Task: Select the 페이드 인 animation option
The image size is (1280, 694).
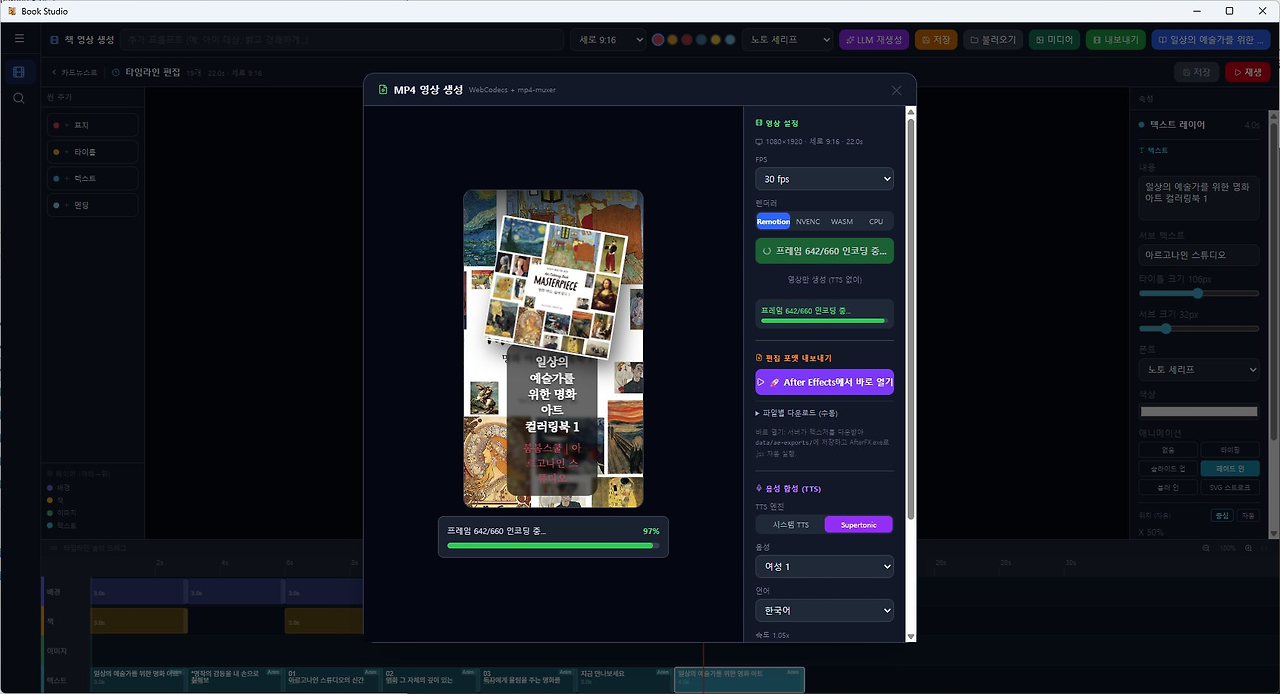Action: coord(1230,468)
